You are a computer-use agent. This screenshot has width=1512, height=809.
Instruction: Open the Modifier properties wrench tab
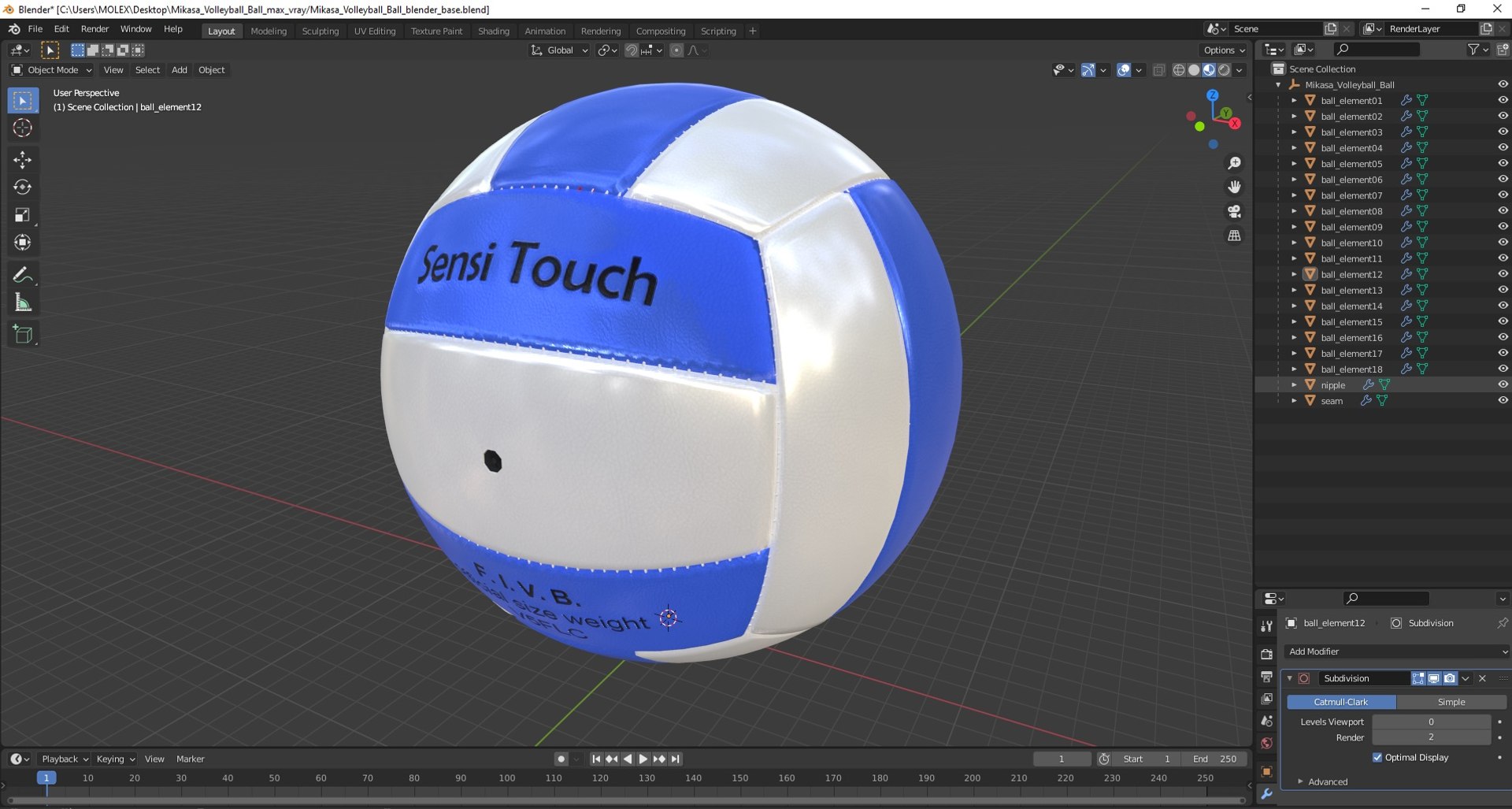(1266, 794)
